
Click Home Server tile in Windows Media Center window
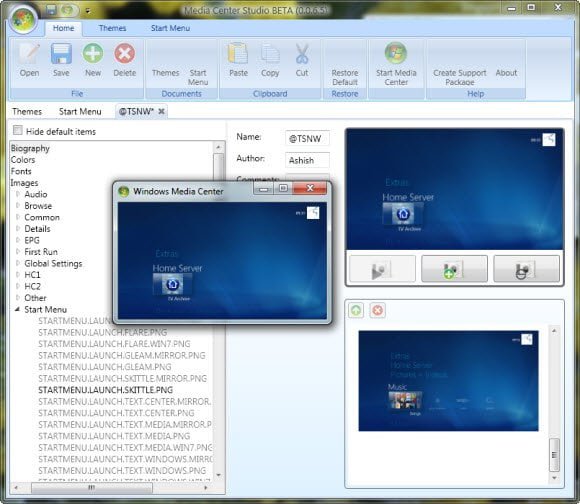point(172,284)
